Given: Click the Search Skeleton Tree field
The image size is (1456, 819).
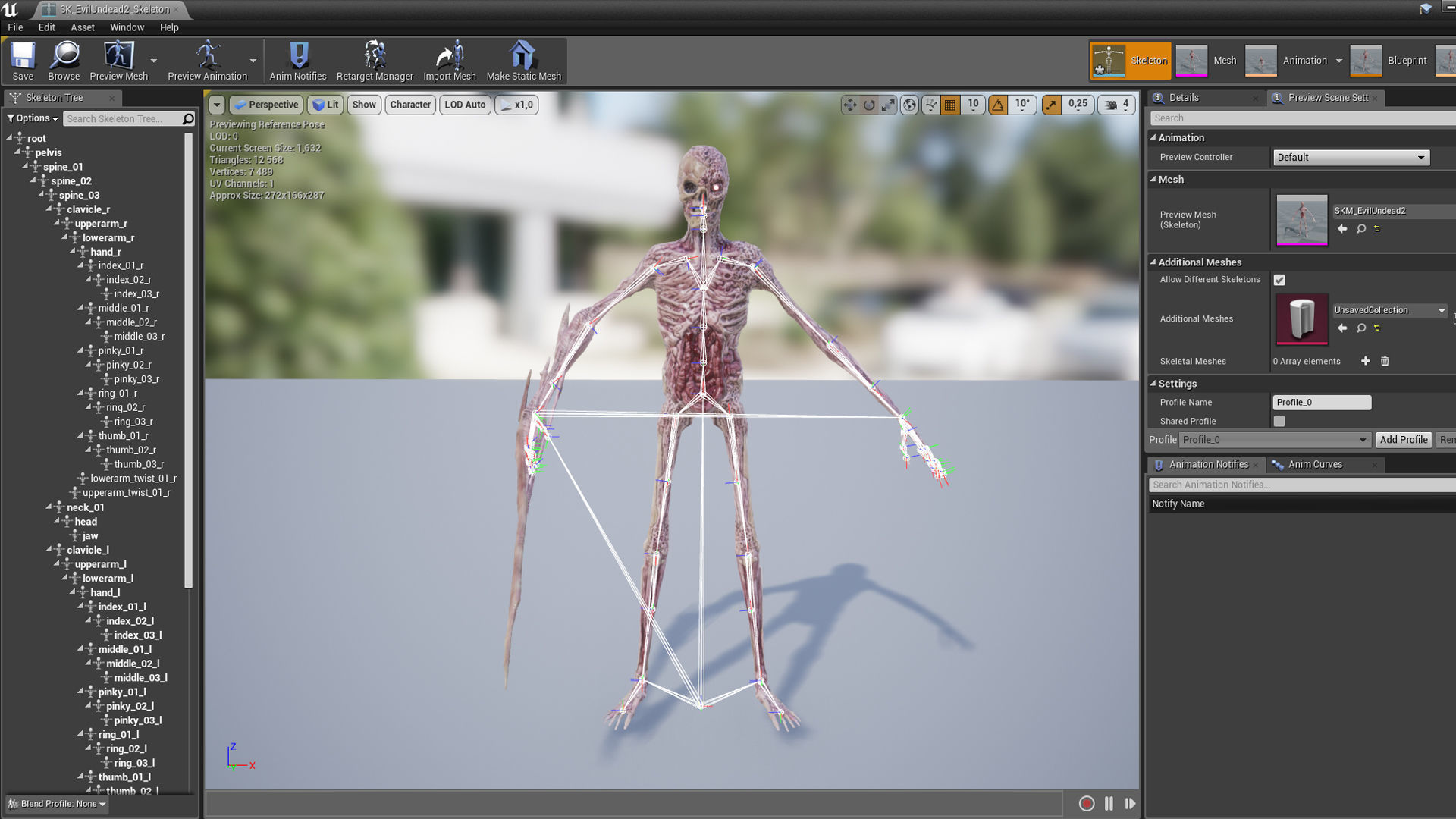Looking at the screenshot, I should [x=121, y=118].
